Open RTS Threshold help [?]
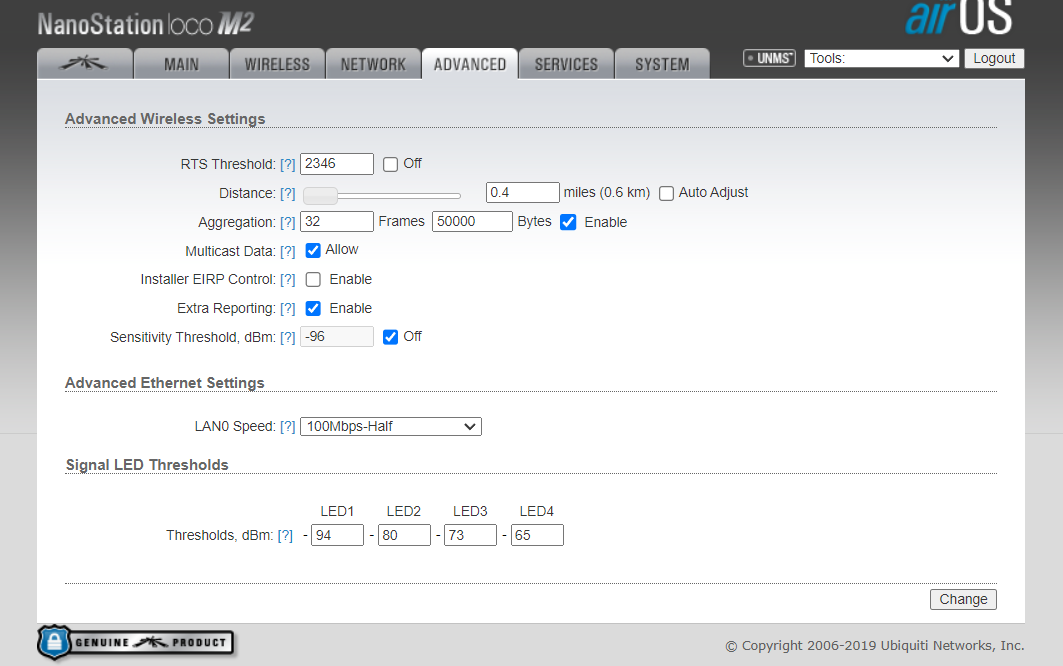Screen dimensions: 1063x666 tap(288, 164)
